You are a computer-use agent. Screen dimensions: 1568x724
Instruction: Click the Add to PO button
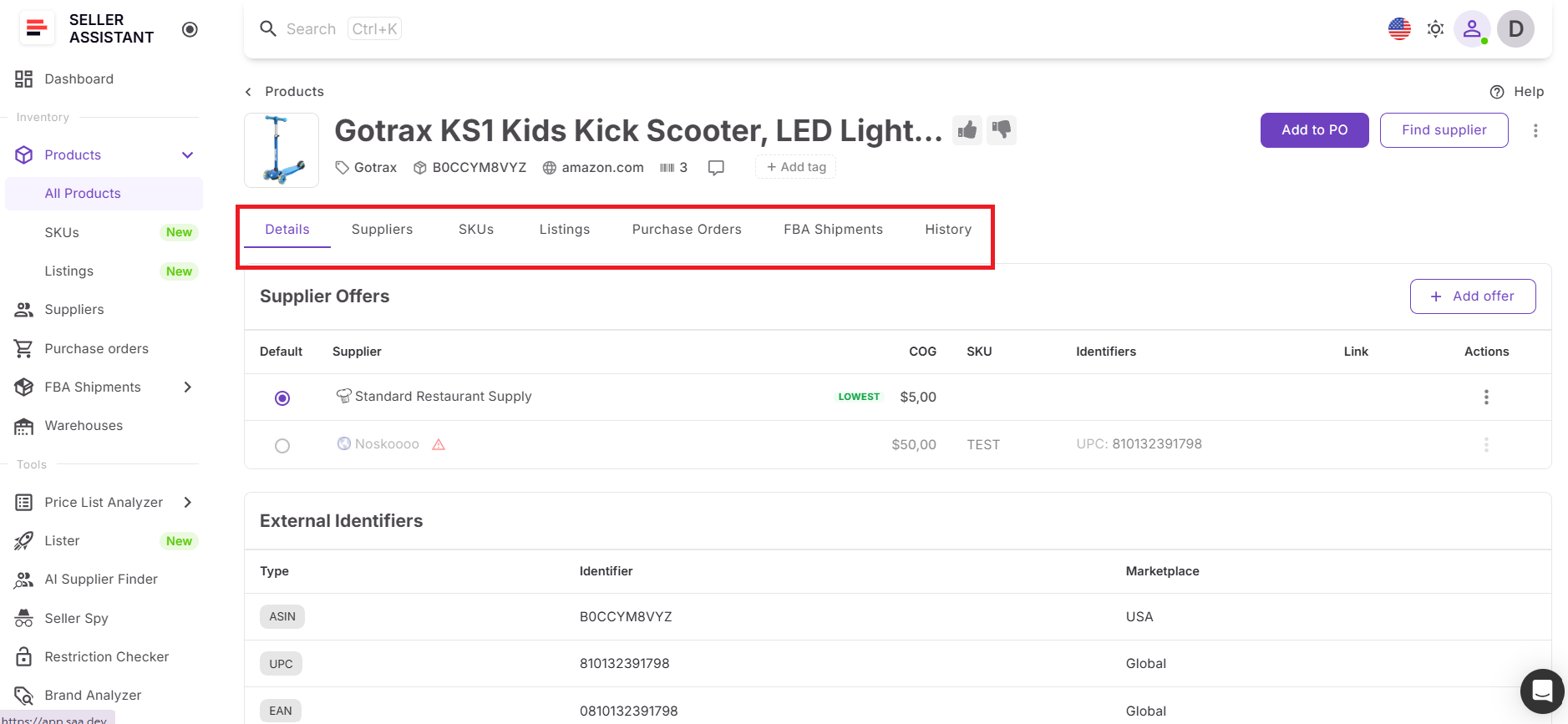1315,130
